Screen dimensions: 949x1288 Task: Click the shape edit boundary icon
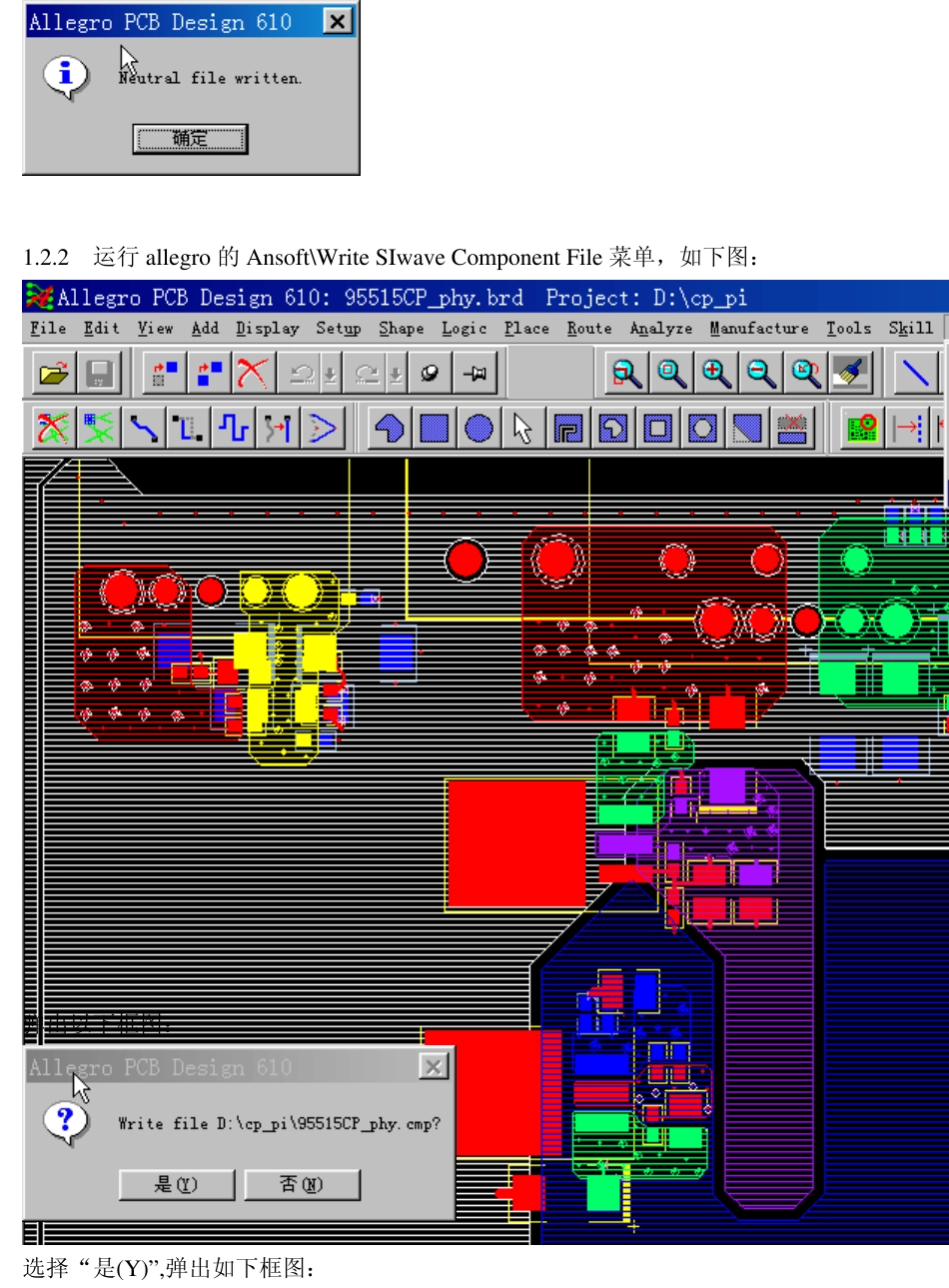pos(568,429)
